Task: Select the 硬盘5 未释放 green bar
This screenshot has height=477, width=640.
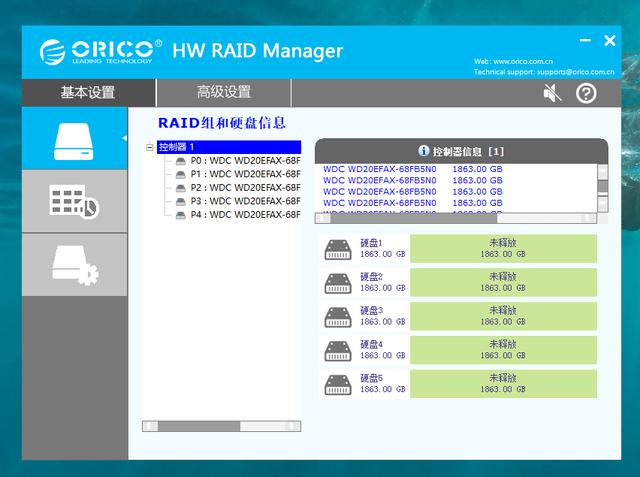Action: pos(503,384)
